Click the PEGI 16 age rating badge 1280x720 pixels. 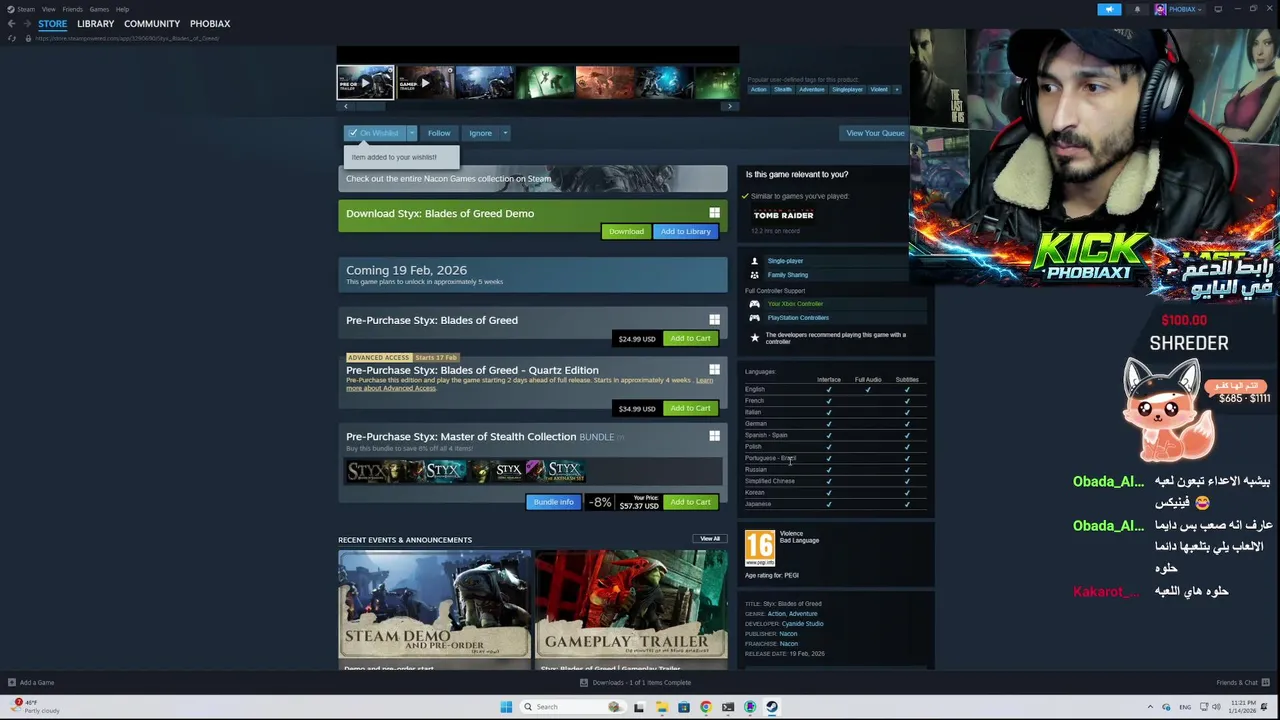click(x=759, y=547)
